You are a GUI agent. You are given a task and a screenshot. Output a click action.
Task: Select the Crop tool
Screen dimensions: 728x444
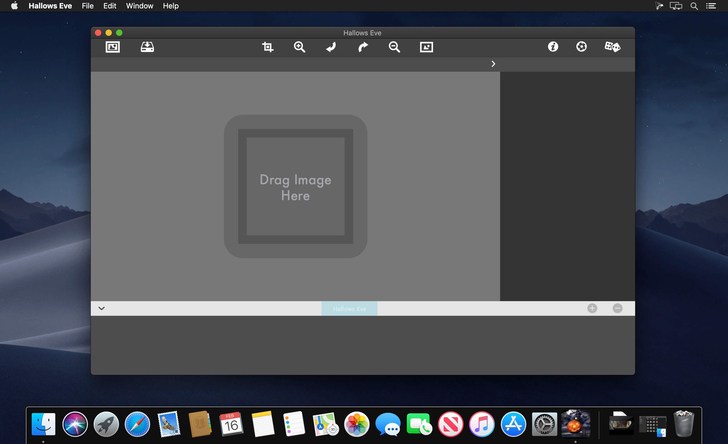point(268,47)
